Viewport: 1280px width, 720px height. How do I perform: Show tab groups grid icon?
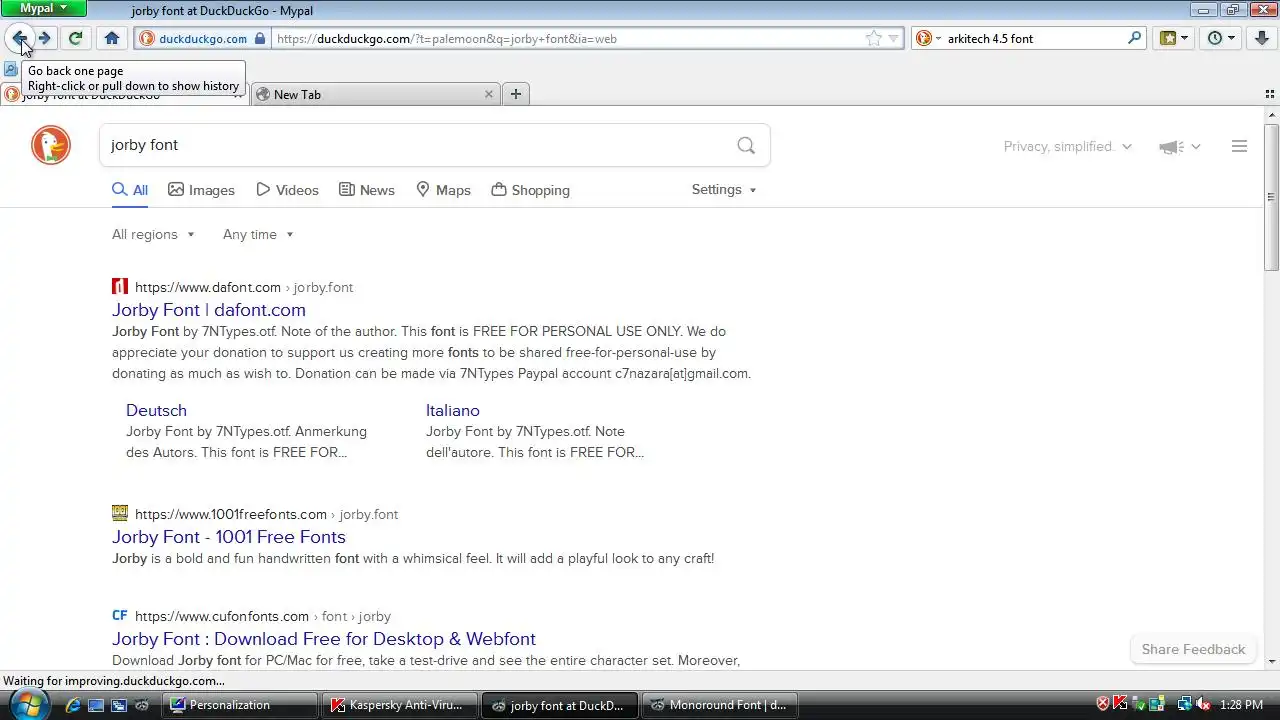[x=1269, y=94]
